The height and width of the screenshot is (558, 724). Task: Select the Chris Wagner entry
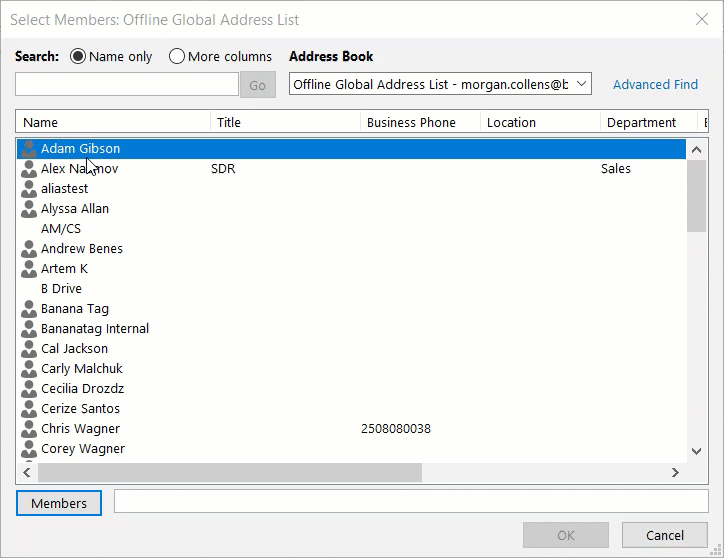[351, 429]
